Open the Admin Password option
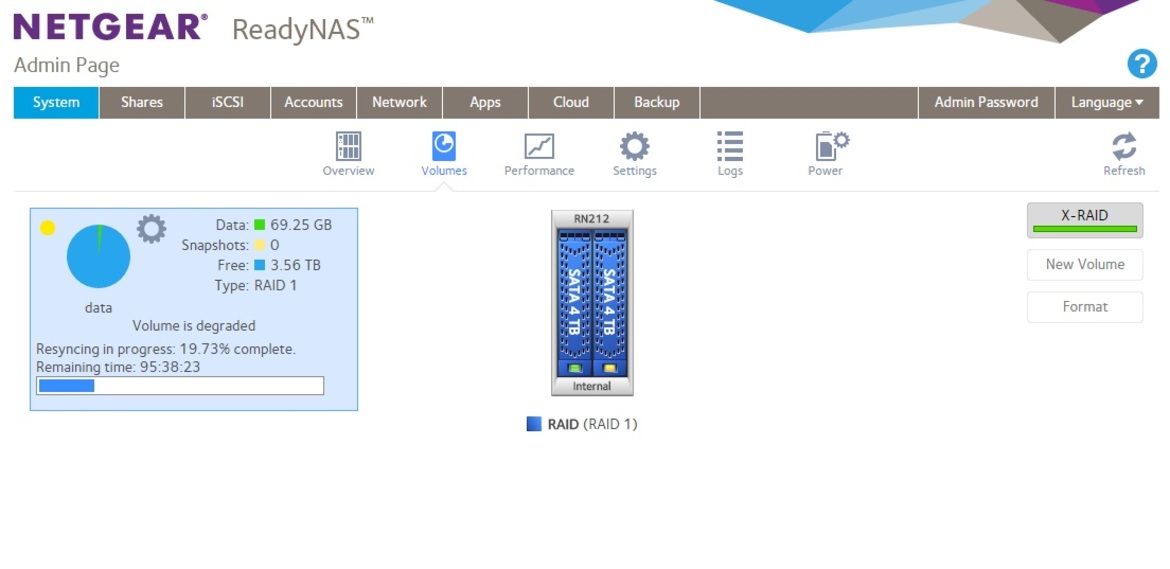1170x569 pixels. 986,102
